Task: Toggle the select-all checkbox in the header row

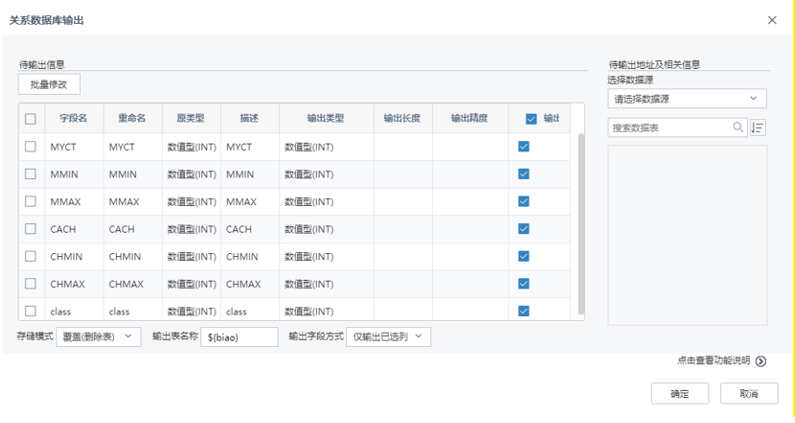Action: [30, 119]
